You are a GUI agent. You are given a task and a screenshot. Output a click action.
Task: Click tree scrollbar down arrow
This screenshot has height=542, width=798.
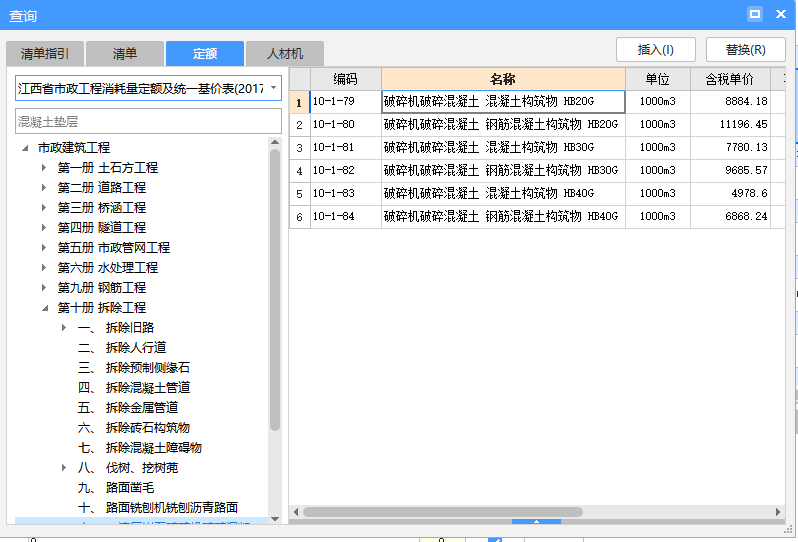coord(275,519)
